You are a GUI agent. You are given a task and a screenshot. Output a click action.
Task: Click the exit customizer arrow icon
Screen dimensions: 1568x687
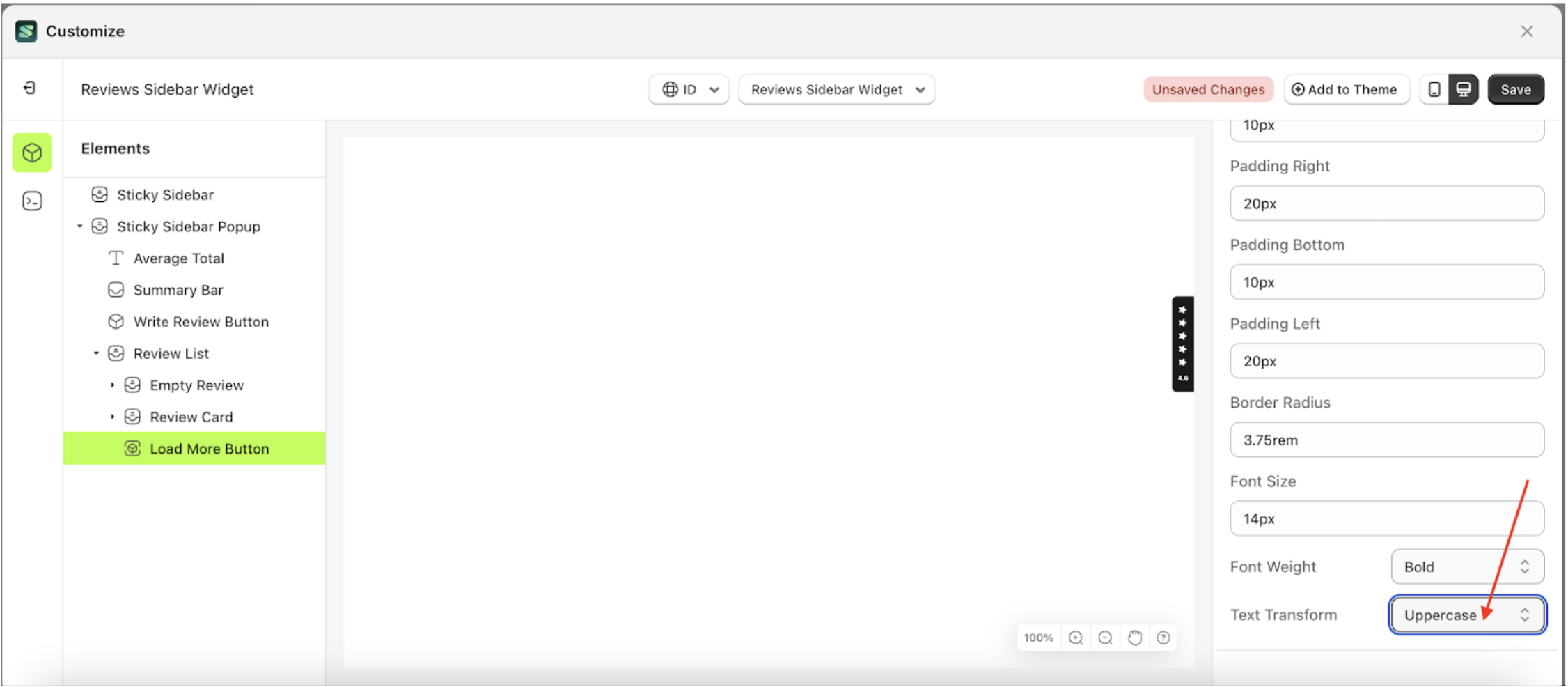click(29, 88)
